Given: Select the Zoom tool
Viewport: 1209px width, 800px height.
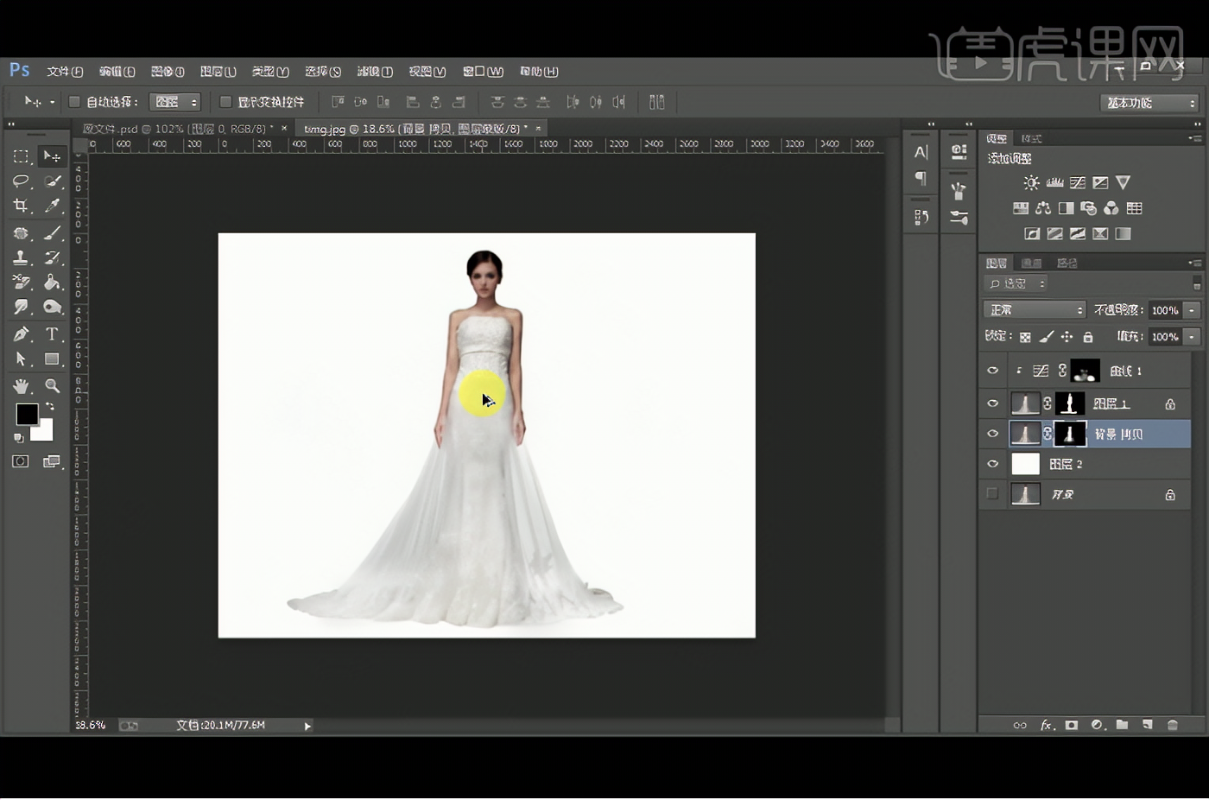Looking at the screenshot, I should click(x=52, y=386).
